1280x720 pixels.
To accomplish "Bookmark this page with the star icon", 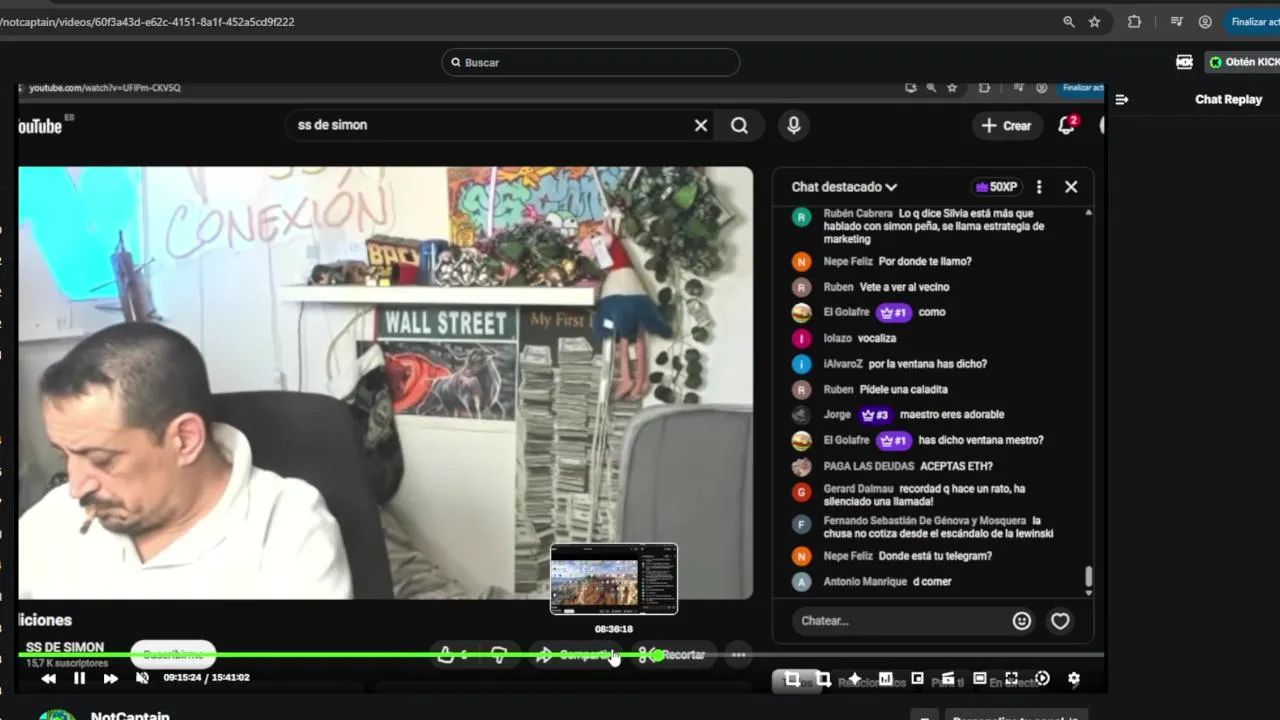I will tap(1095, 21).
